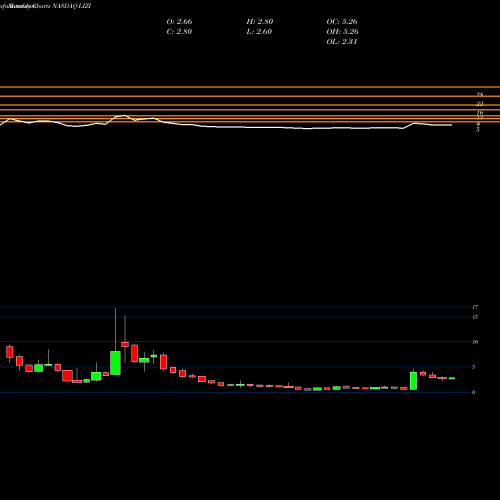Click the '16' label on the upper scale
The image size is (500, 500).
(480, 113)
